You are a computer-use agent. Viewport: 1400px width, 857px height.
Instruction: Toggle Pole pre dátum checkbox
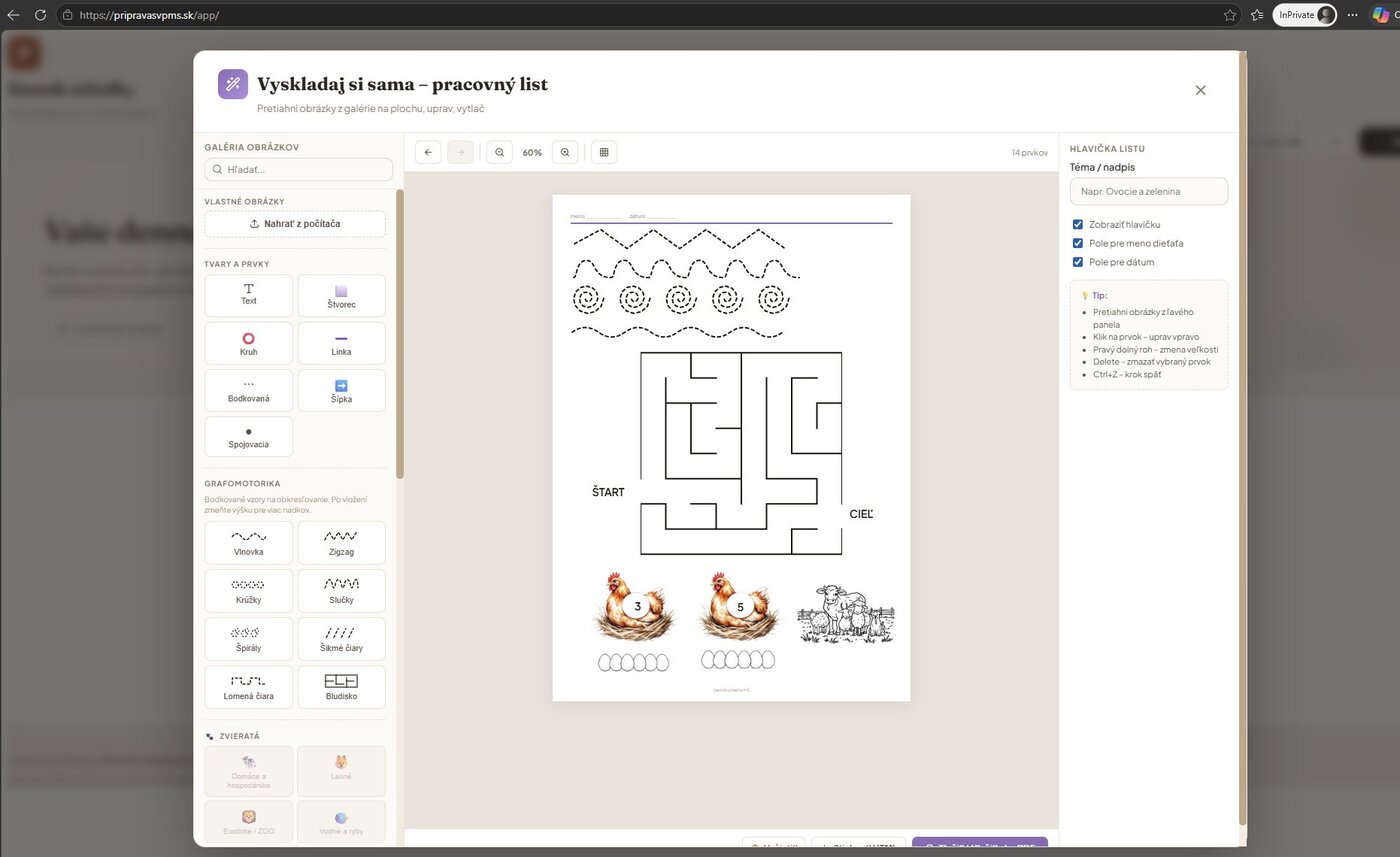tap(1077, 262)
